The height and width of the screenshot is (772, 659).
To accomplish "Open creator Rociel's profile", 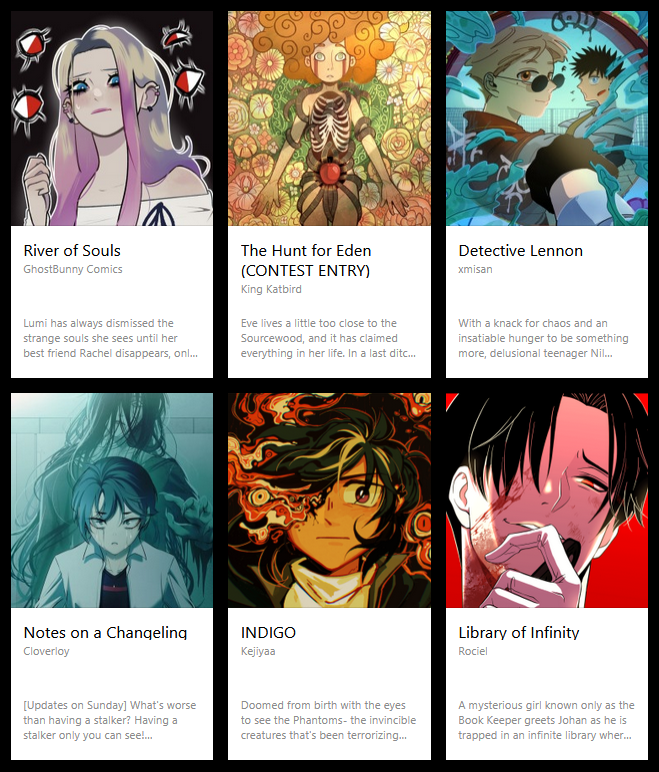I will coord(473,651).
